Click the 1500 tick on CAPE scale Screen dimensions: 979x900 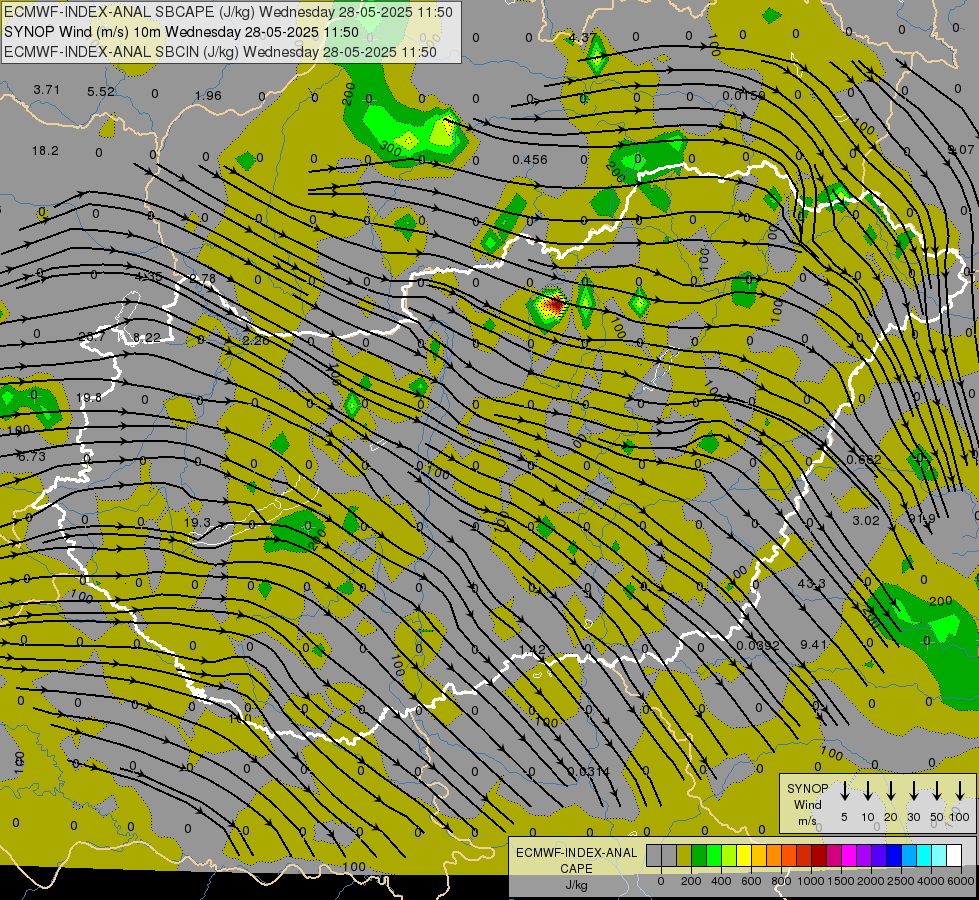(841, 881)
